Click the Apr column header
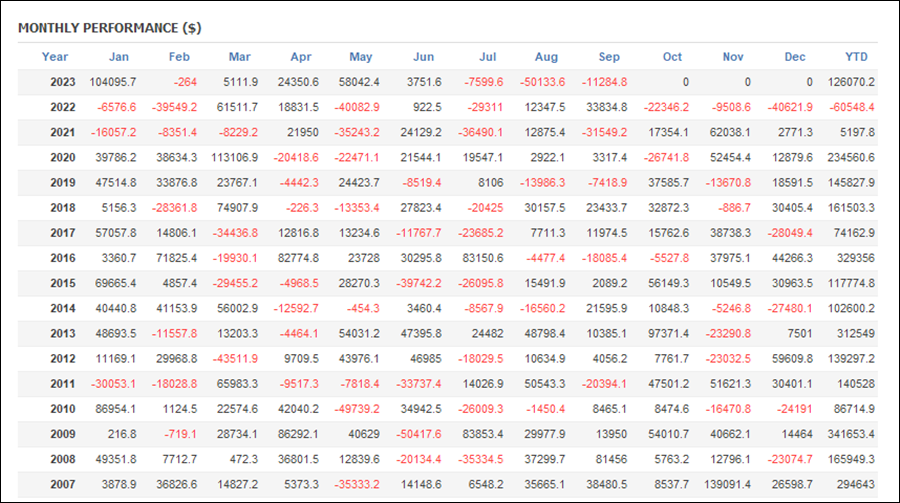Screen dimensions: 900x503 tap(301, 57)
